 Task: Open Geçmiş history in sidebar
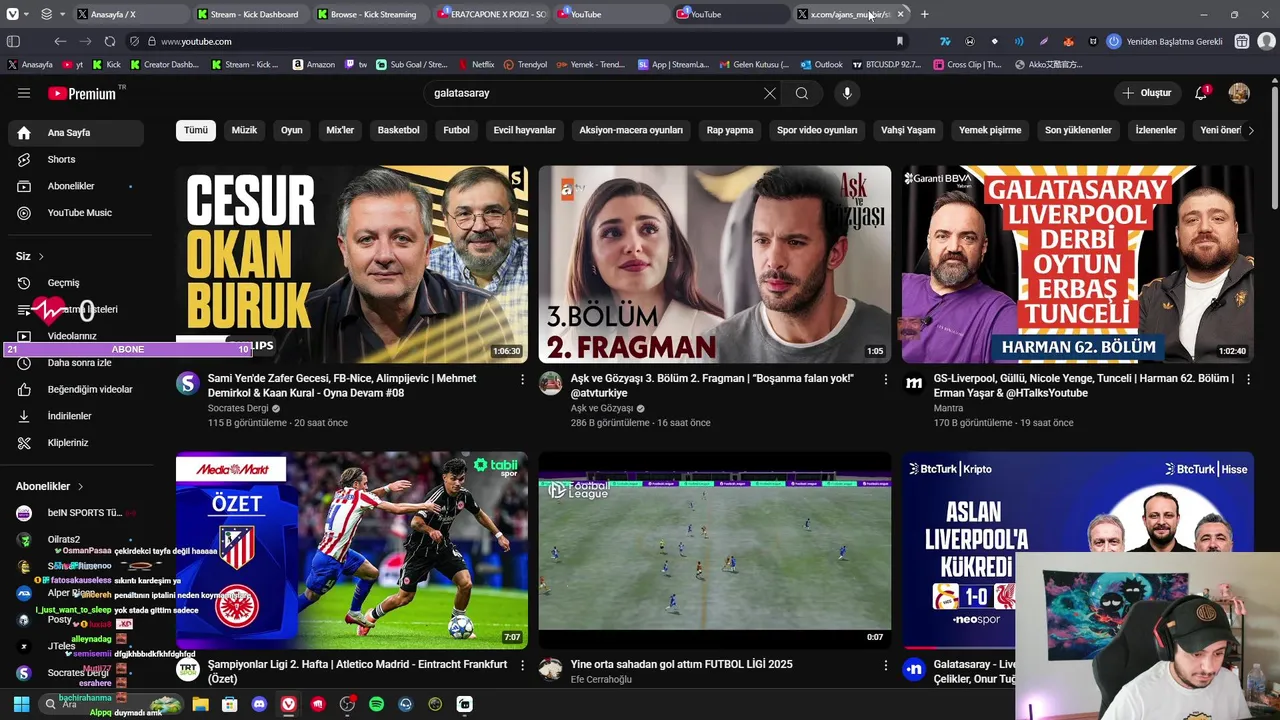pyautogui.click(x=76, y=283)
